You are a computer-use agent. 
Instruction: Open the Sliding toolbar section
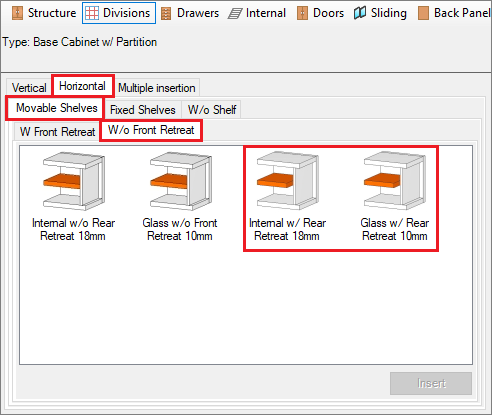380,13
